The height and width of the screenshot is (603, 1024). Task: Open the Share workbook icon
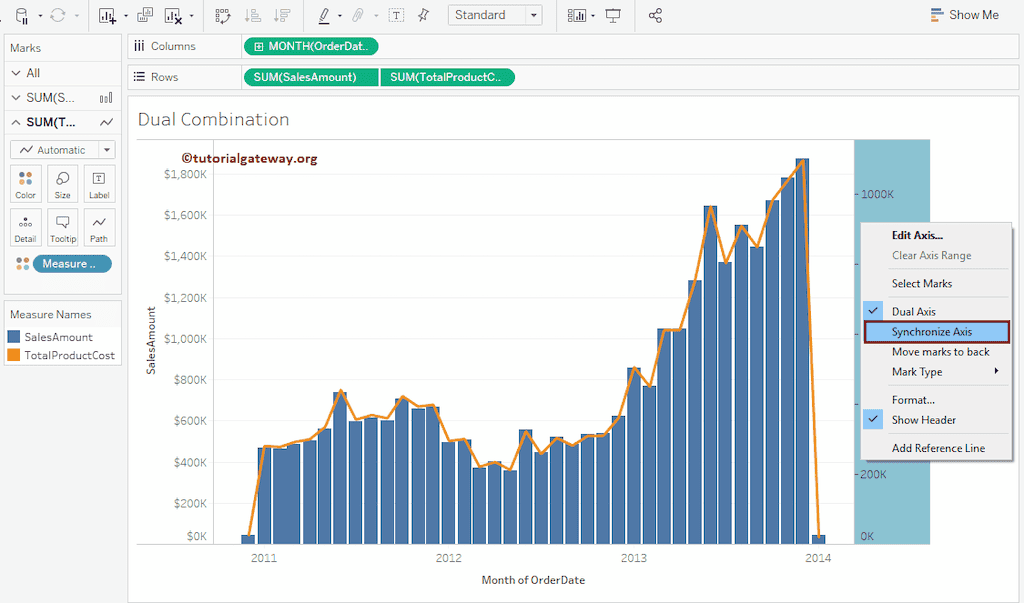click(655, 15)
